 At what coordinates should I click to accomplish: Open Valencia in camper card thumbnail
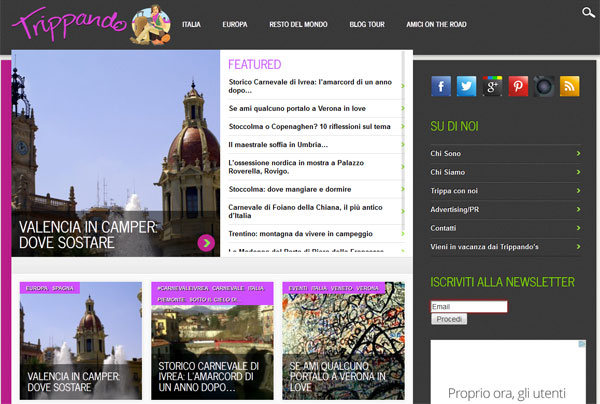pyautogui.click(x=81, y=341)
